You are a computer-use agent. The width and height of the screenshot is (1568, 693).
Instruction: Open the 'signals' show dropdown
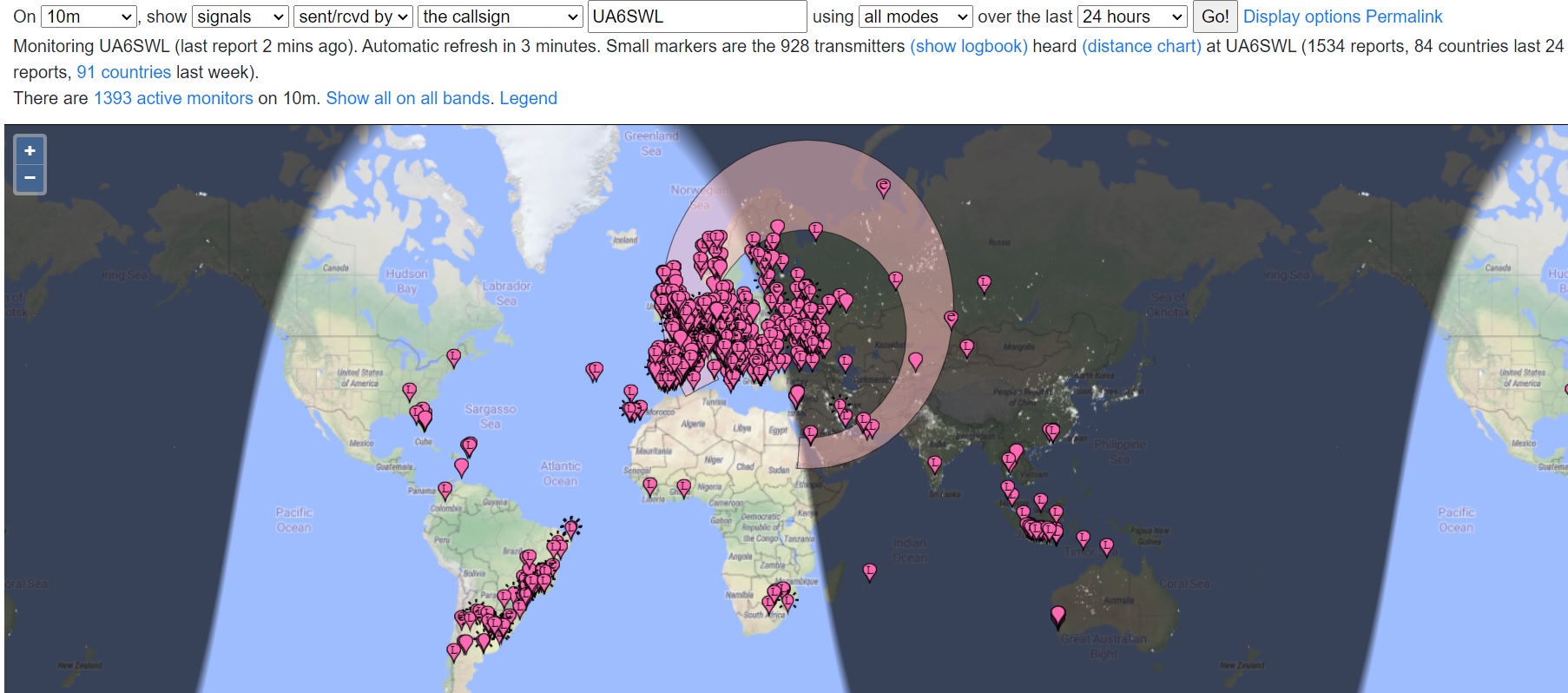point(240,16)
